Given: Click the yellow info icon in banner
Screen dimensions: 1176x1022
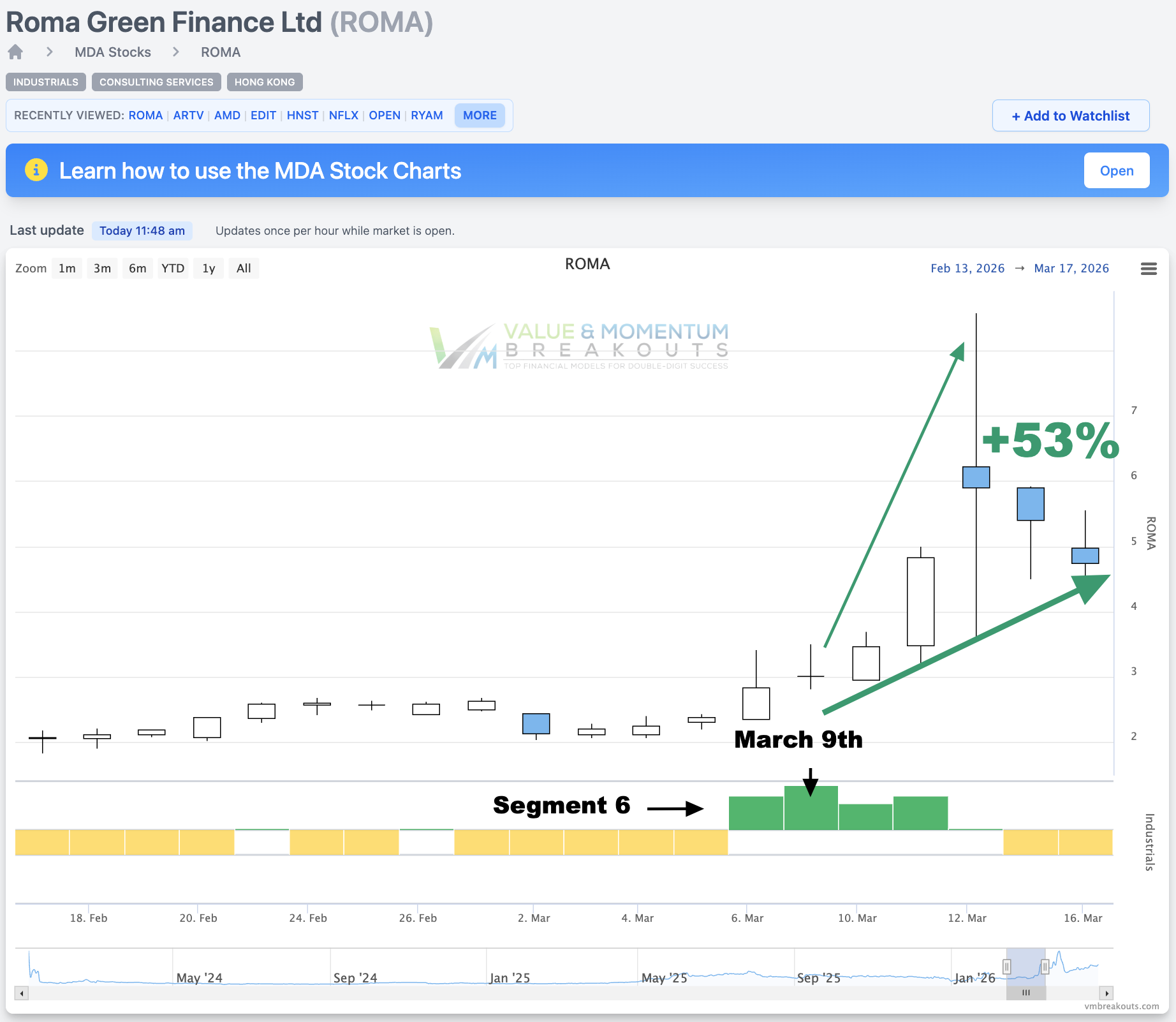Looking at the screenshot, I should pyautogui.click(x=36, y=170).
